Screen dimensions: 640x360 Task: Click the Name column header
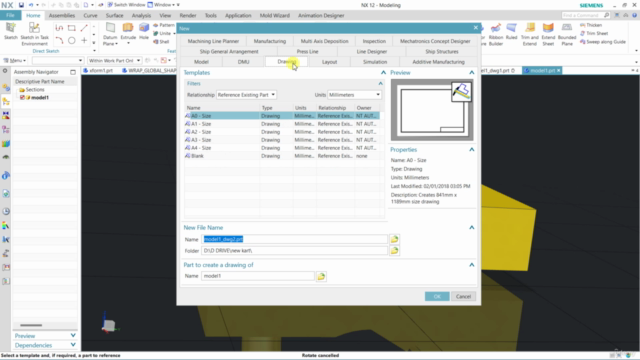point(222,108)
